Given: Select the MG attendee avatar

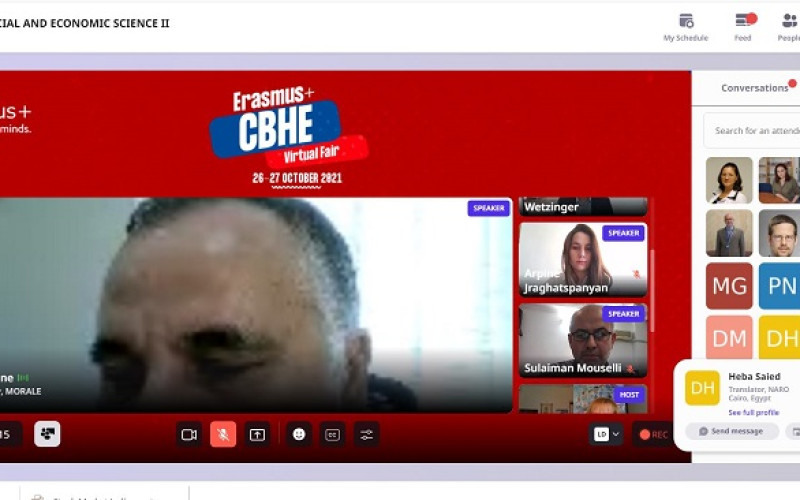Looking at the screenshot, I should (729, 286).
